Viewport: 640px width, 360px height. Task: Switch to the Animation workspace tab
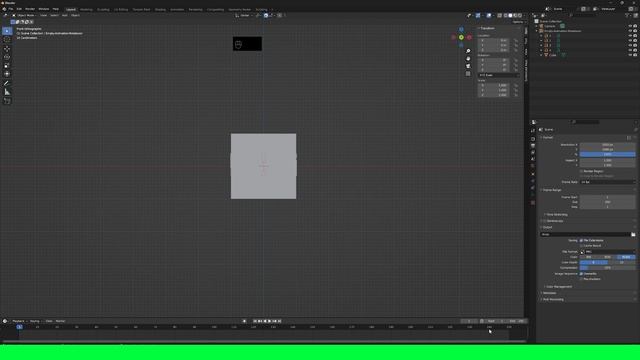point(177,9)
